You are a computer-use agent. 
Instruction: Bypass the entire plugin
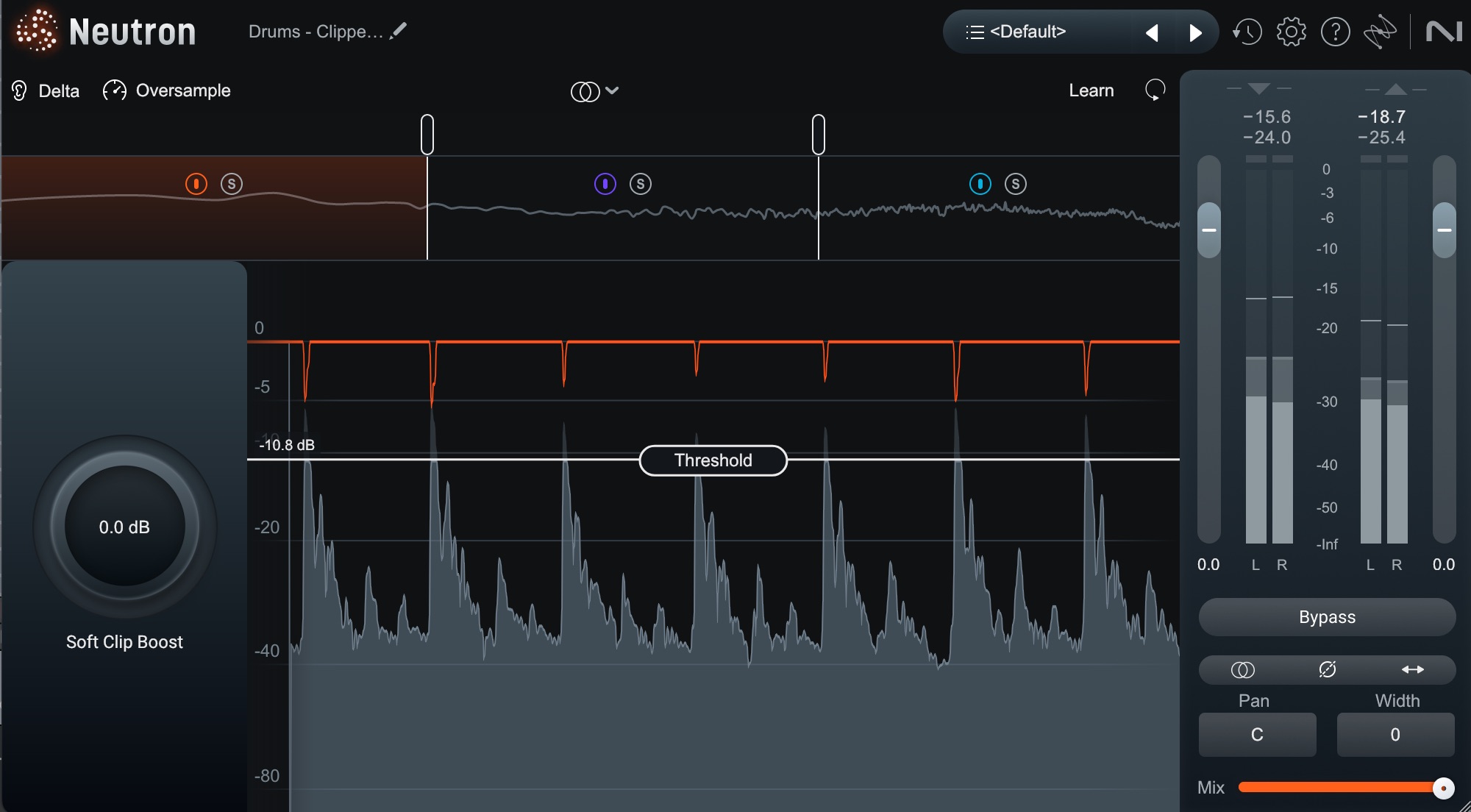coord(1326,617)
